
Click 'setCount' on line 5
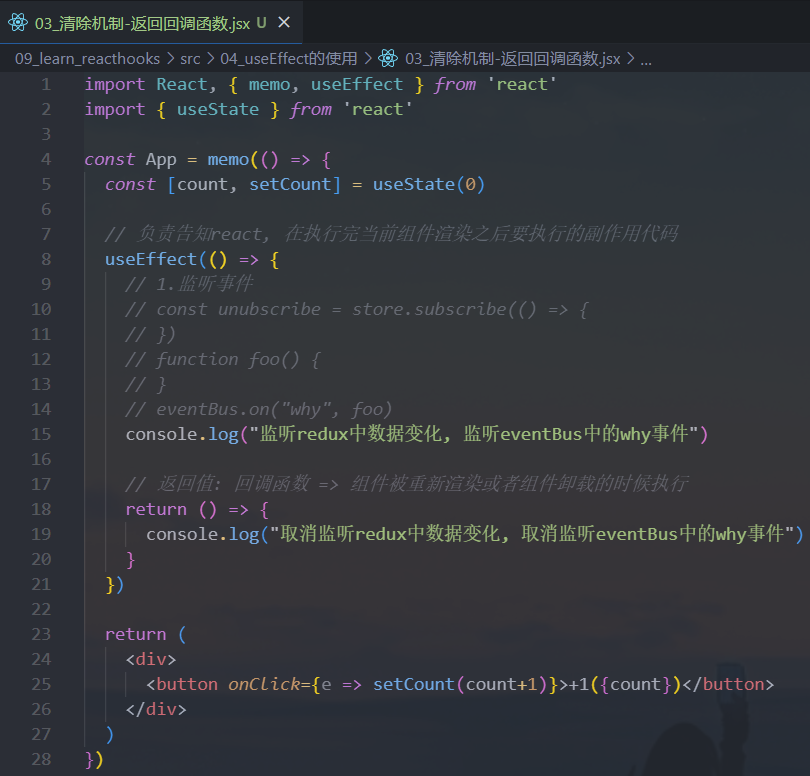pyautogui.click(x=290, y=184)
